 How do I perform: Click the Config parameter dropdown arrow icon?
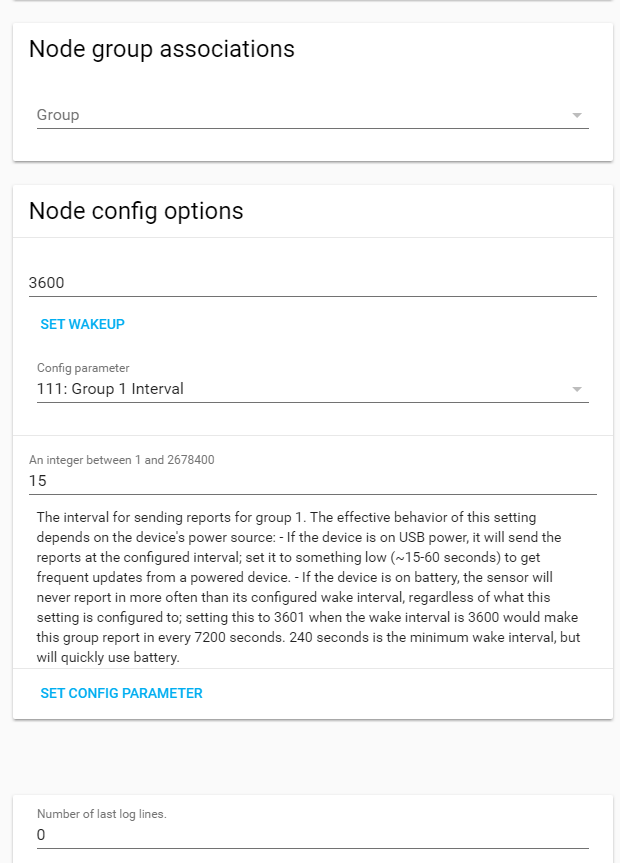(x=577, y=389)
